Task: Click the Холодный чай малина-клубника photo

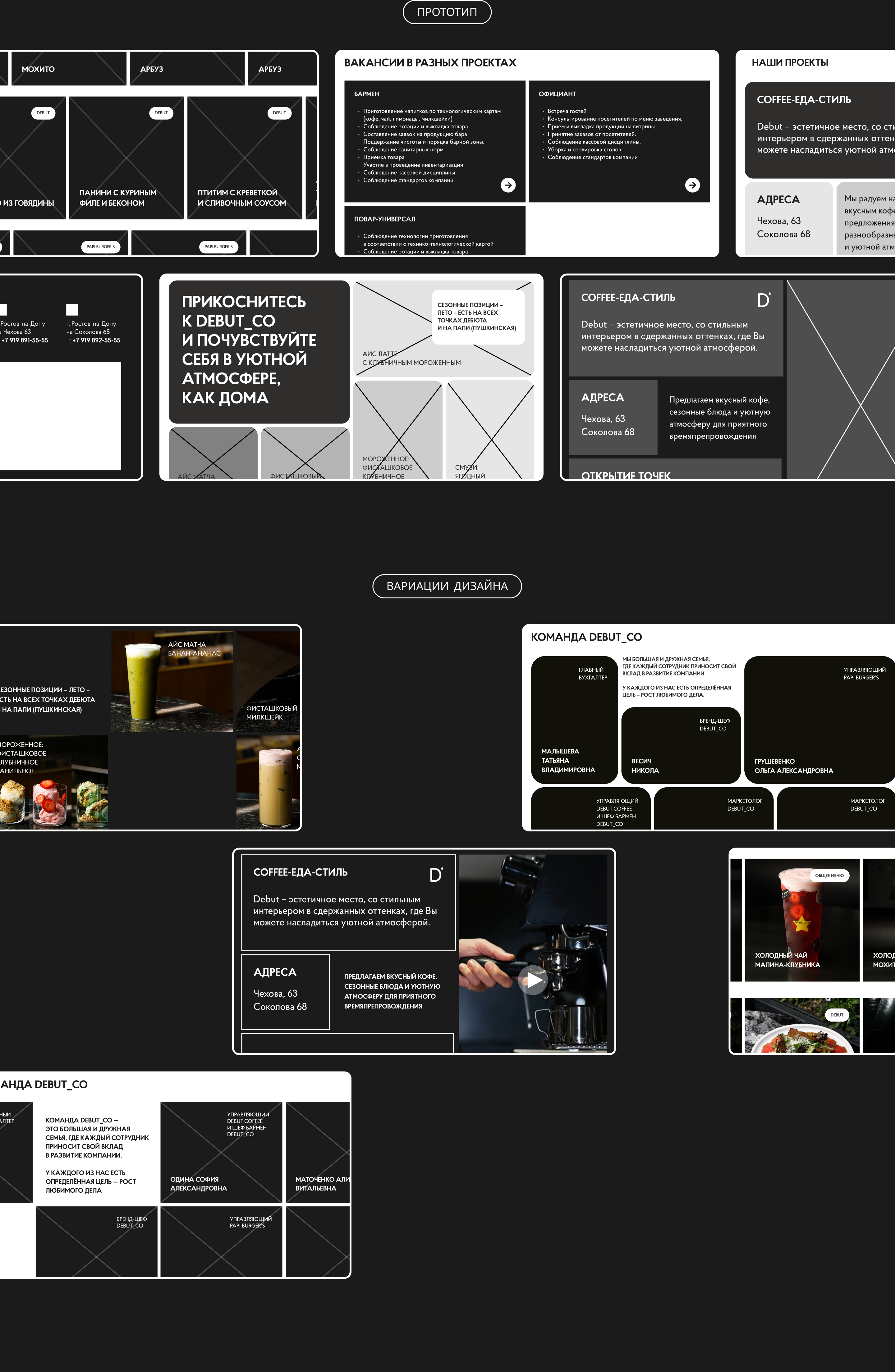Action: coord(801,920)
